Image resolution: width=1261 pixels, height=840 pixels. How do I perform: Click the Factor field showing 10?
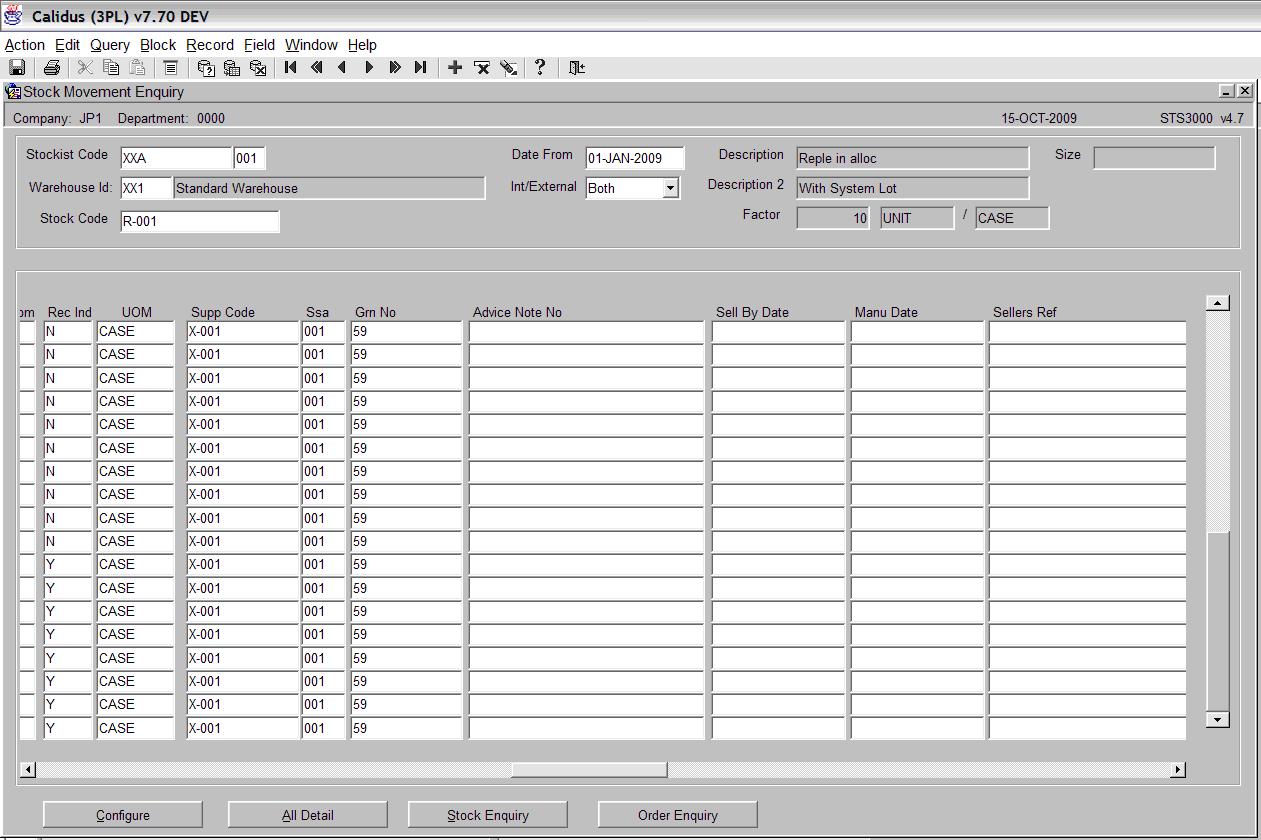833,218
